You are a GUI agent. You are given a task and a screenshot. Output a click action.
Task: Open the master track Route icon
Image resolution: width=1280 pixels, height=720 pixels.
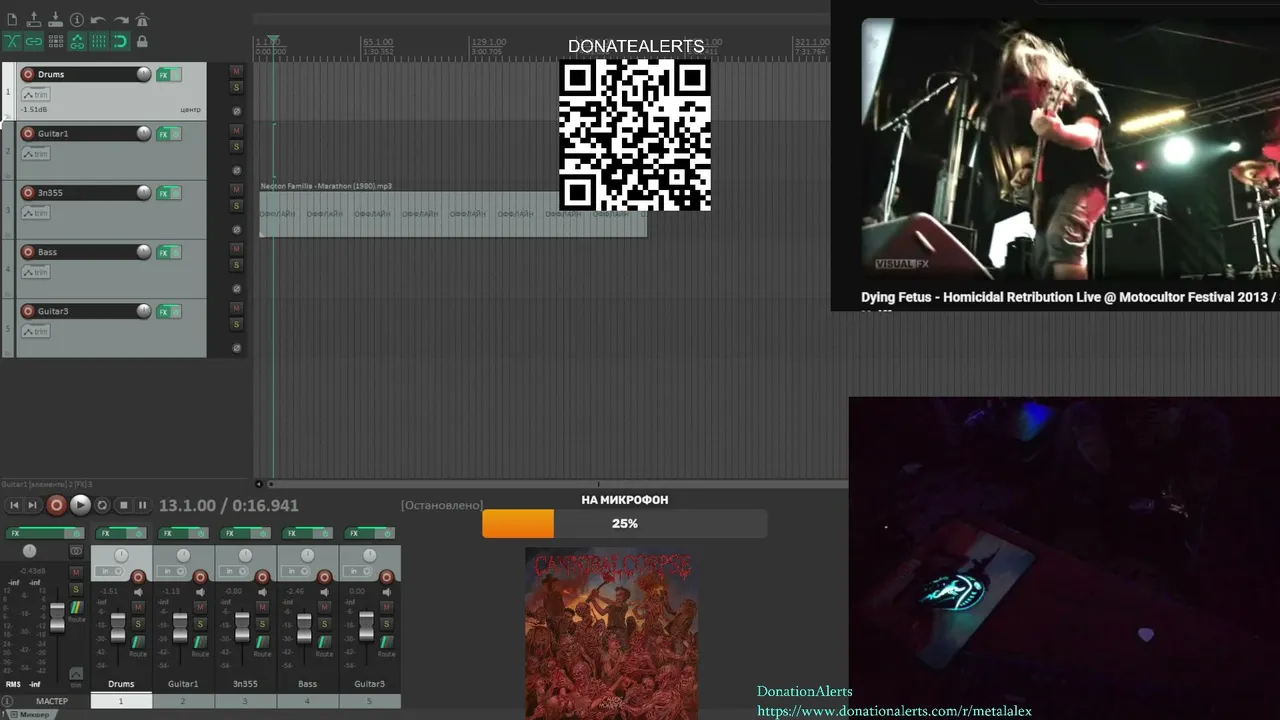click(x=76, y=608)
